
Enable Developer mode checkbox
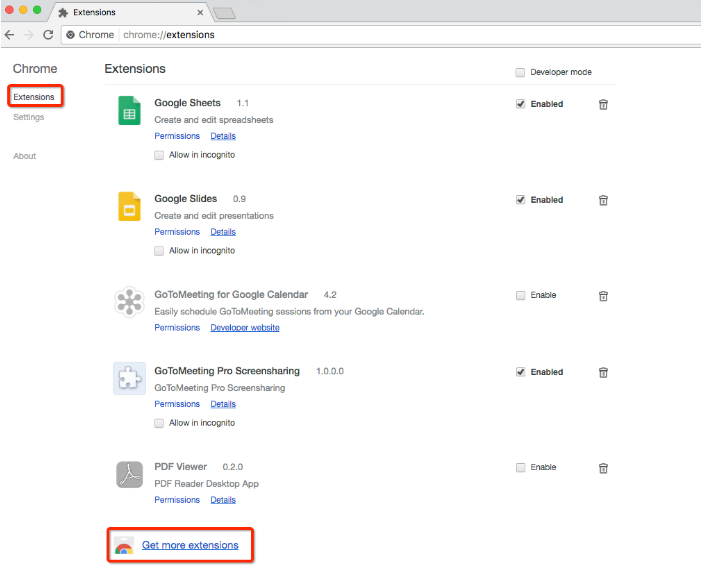click(520, 72)
